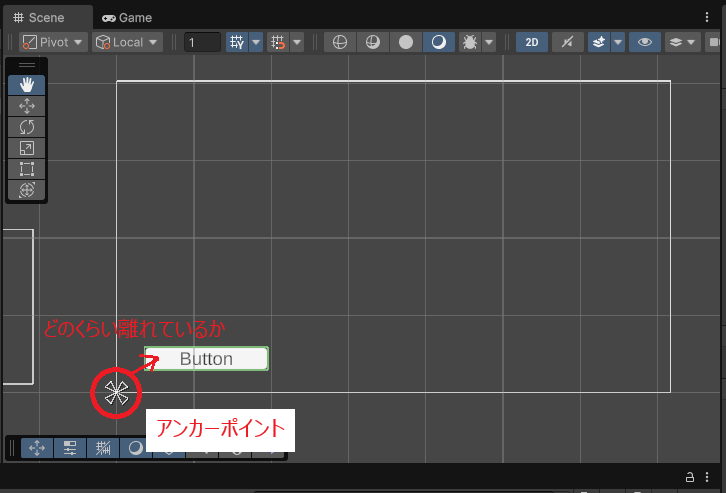This screenshot has width=726, height=493.
Task: Select Wireframe draw mode
Action: (340, 42)
